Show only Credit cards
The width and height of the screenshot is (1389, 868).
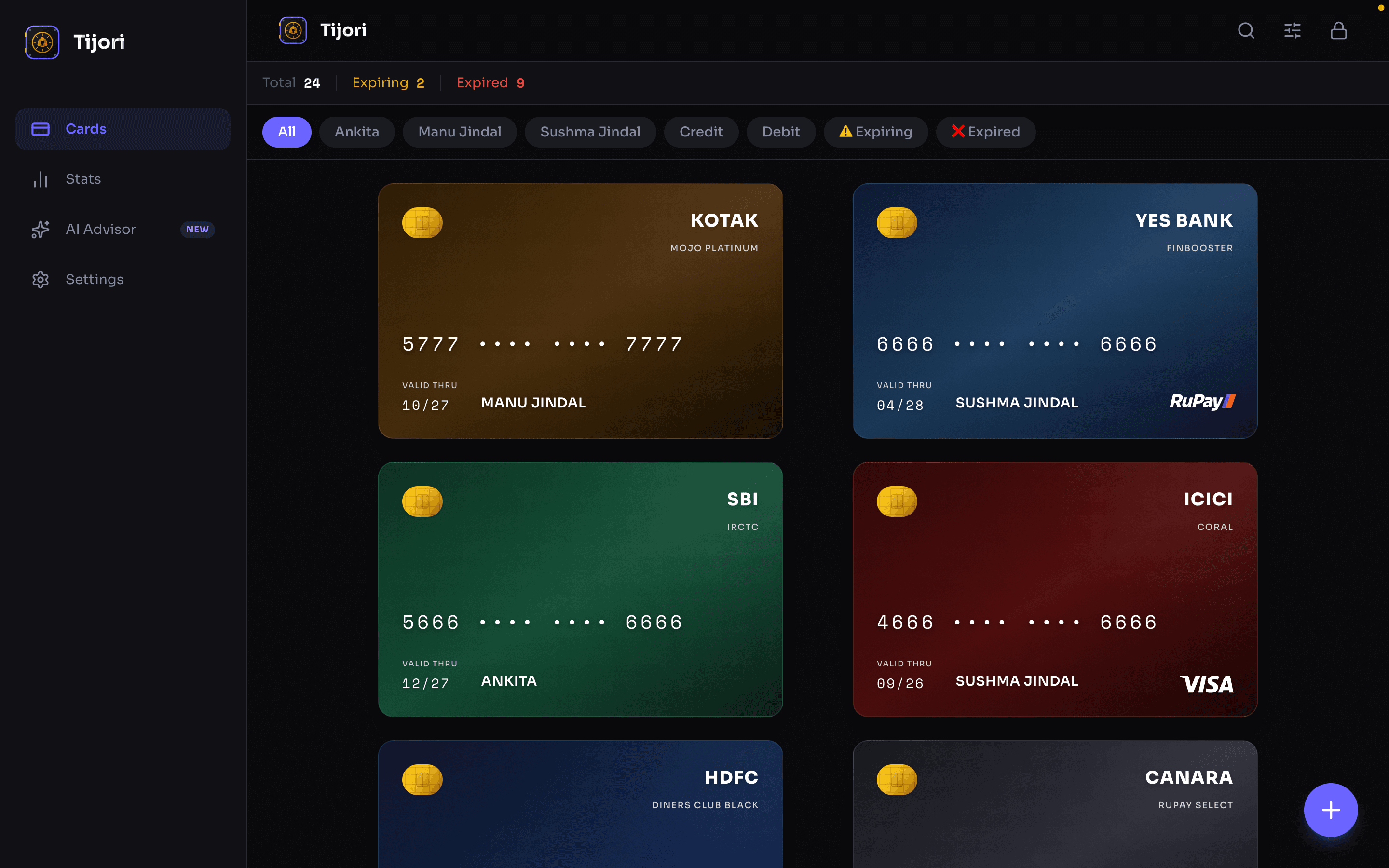click(701, 132)
